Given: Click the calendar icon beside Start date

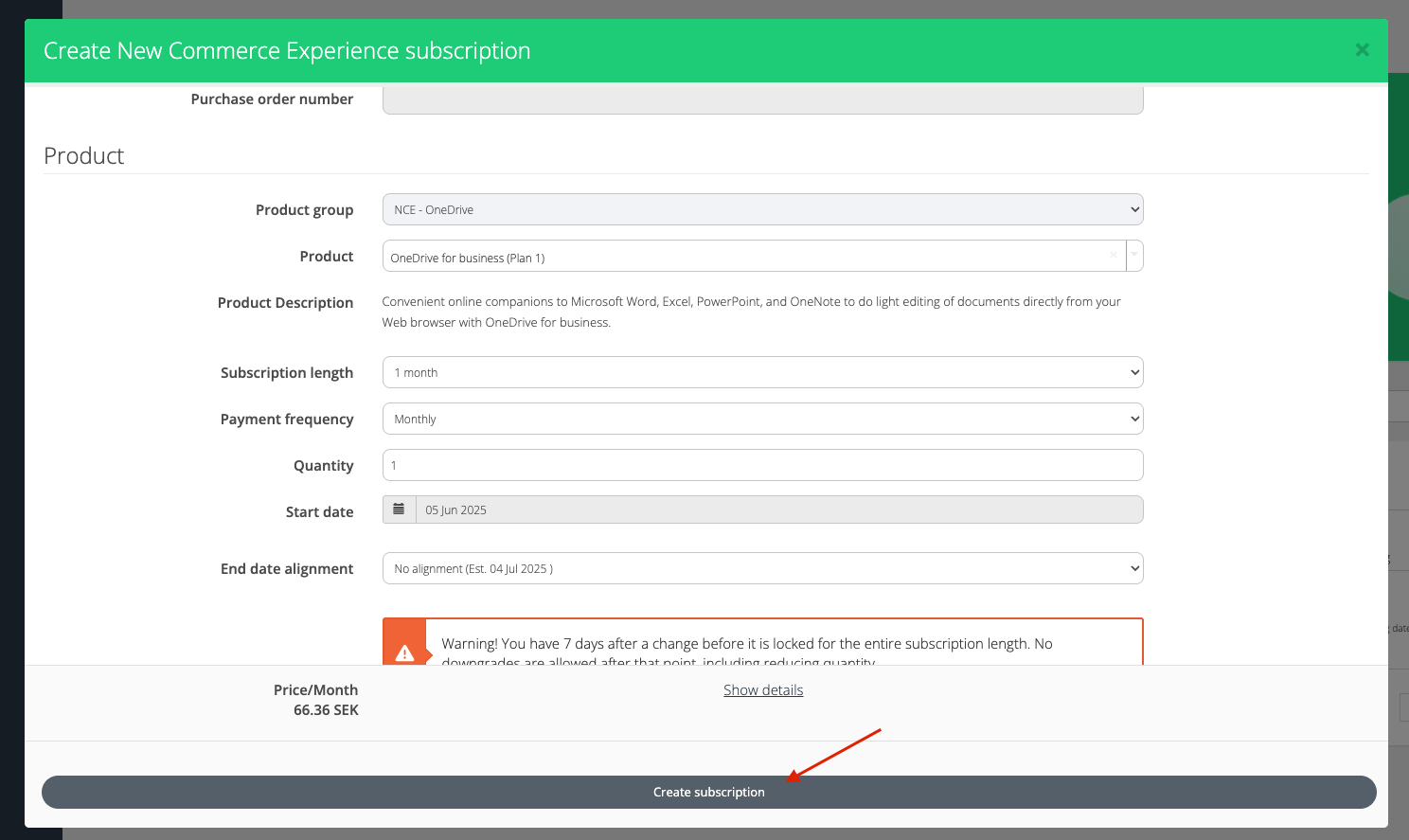Looking at the screenshot, I should [399, 509].
